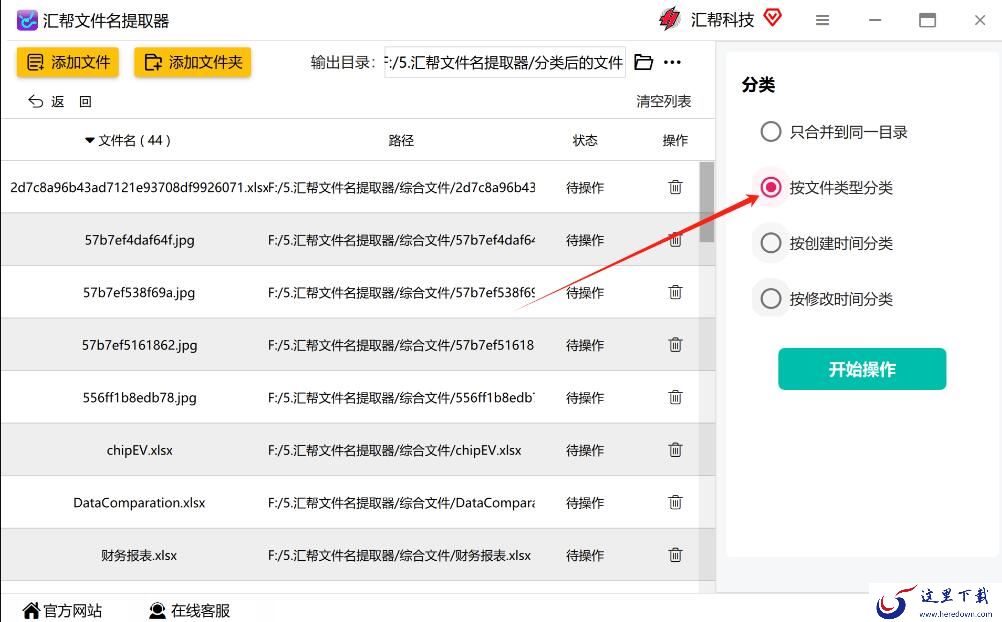Select the 按文件类型分类 radio option
The width and height of the screenshot is (1002, 622).
tap(771, 187)
